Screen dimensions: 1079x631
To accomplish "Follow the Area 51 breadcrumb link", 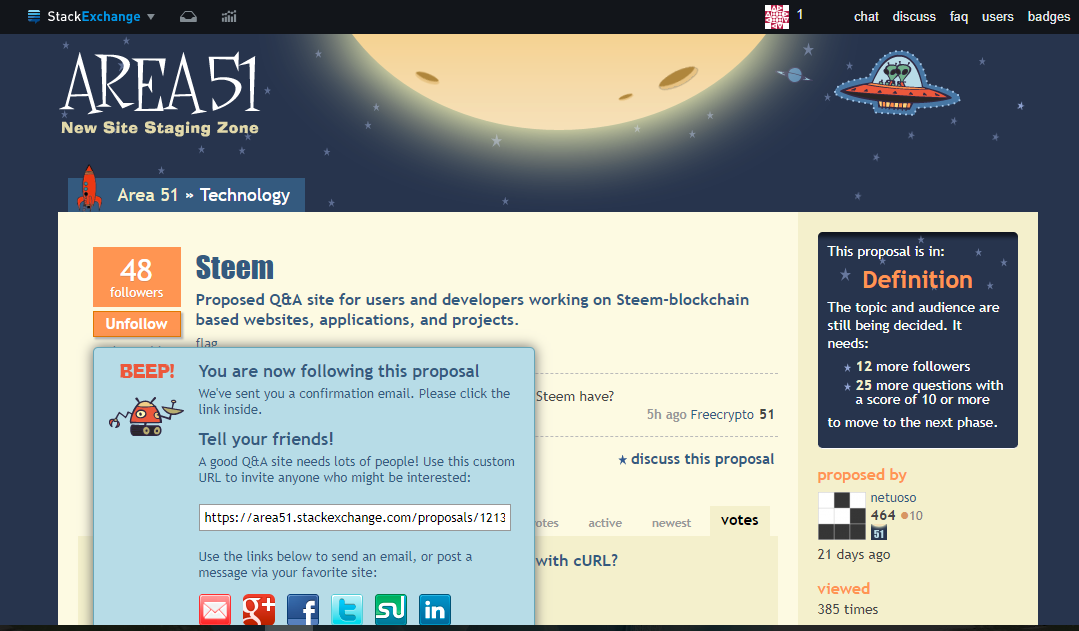I will coord(147,195).
